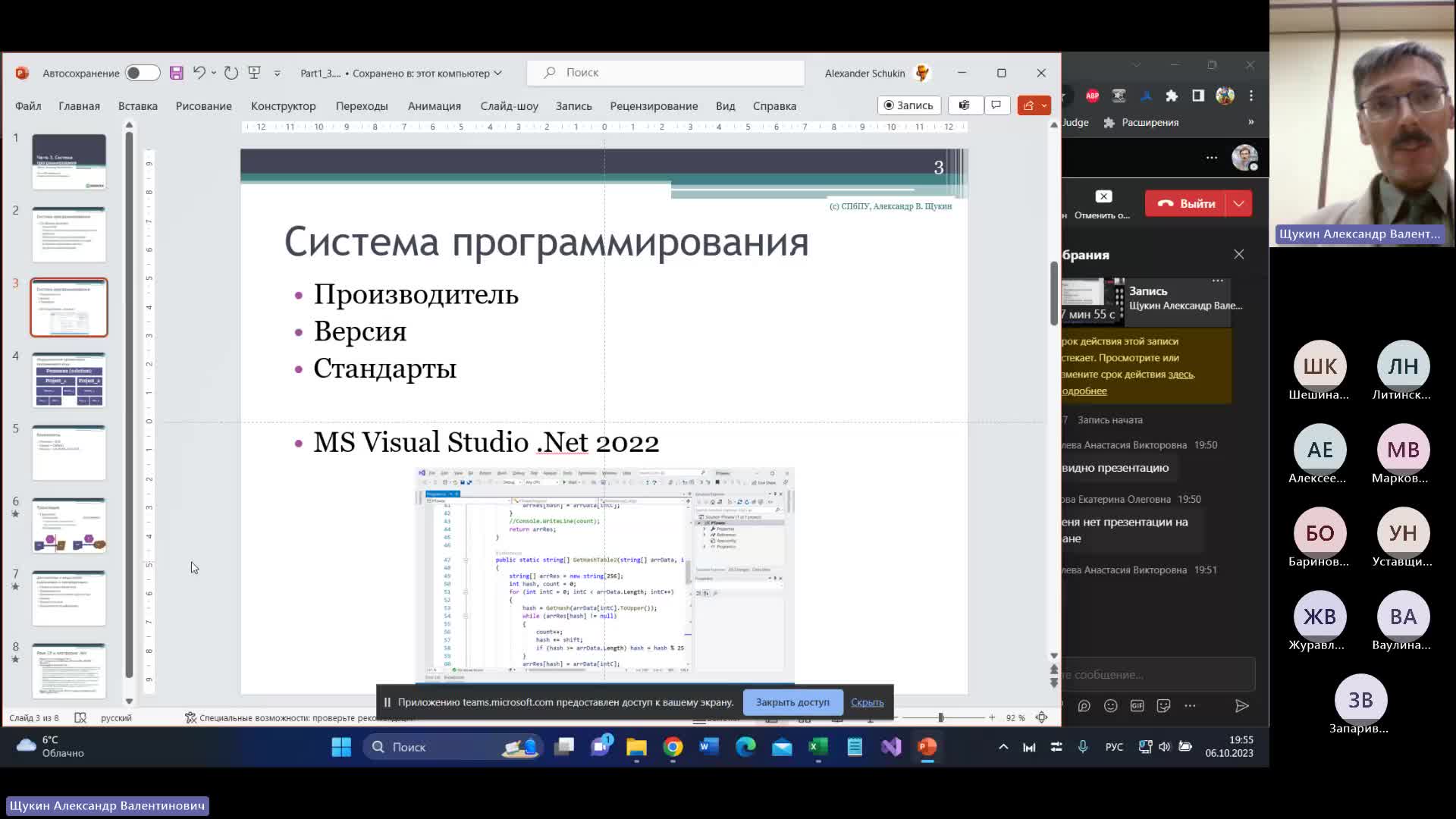Click the здесь link in recording notice

pos(1181,375)
